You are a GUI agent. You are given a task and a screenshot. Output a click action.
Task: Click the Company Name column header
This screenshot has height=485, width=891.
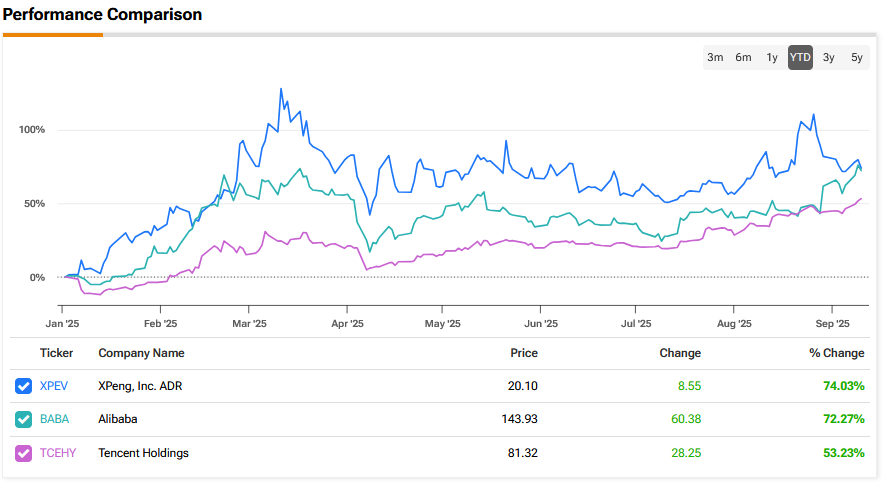[141, 353]
